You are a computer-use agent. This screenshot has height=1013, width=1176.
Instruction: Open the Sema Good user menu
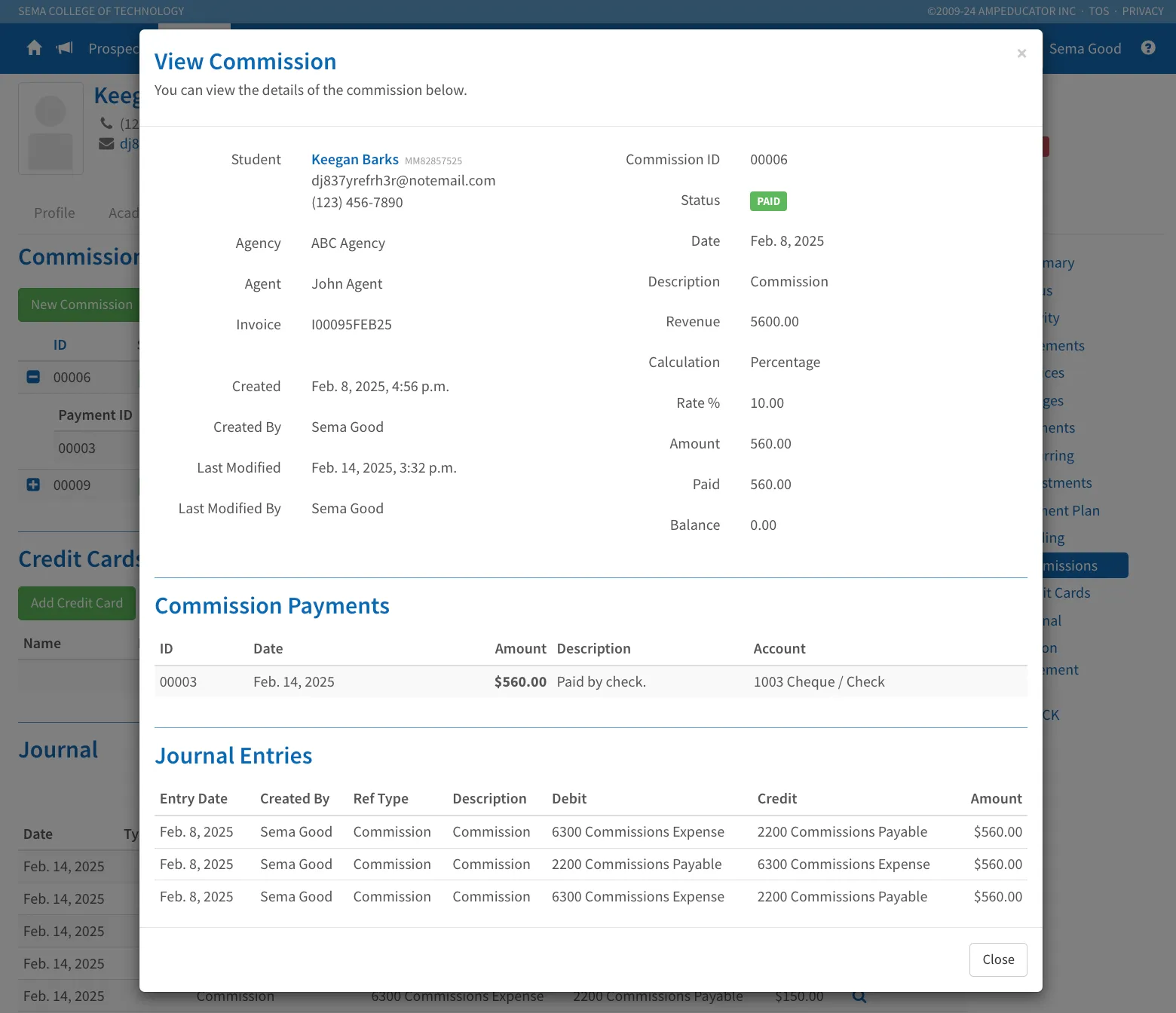point(1085,49)
